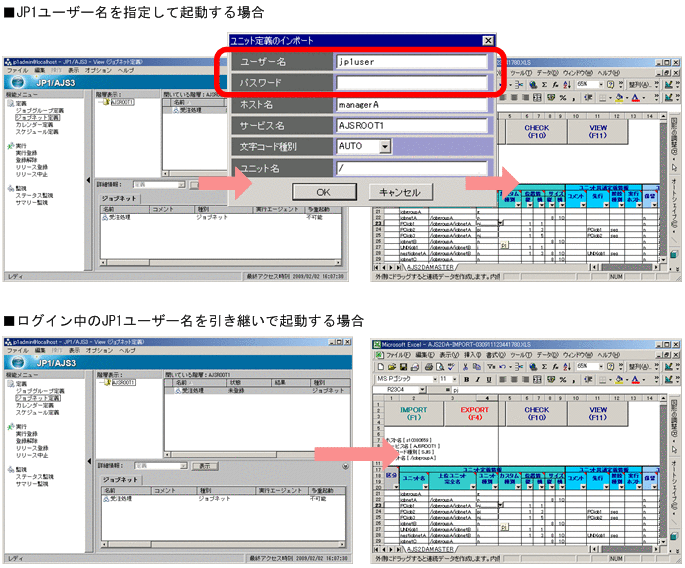The width and height of the screenshot is (685, 568).
Task: Toggle Align Left in lower Excel toolbar
Action: 502,379
